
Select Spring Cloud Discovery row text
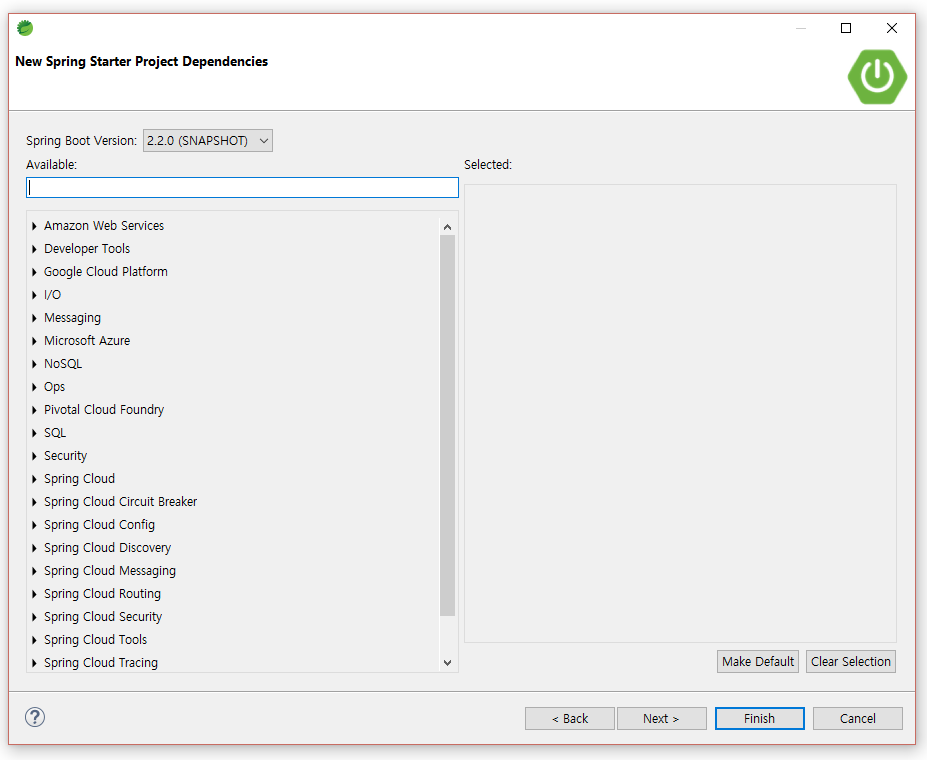[x=107, y=548]
